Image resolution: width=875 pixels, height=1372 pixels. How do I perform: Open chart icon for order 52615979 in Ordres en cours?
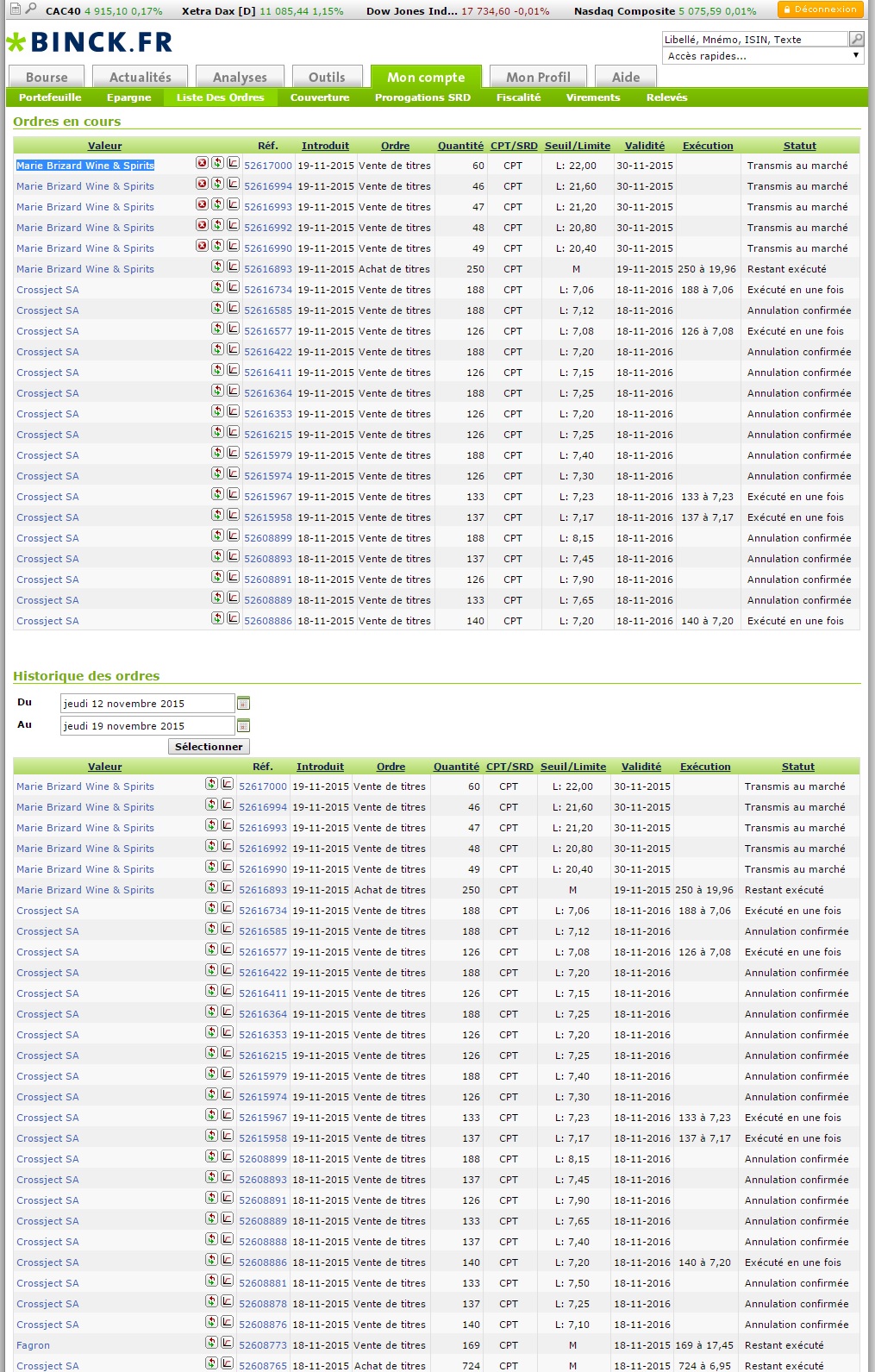(233, 453)
